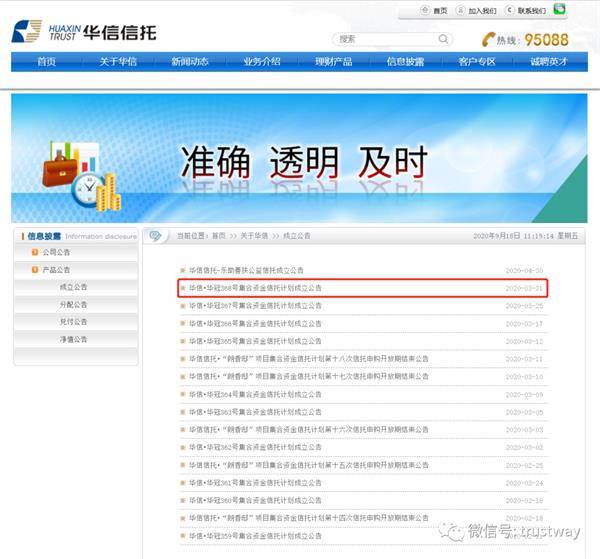Click 成立公告 in the breadcrumb path
600x559 pixels.
[297, 236]
